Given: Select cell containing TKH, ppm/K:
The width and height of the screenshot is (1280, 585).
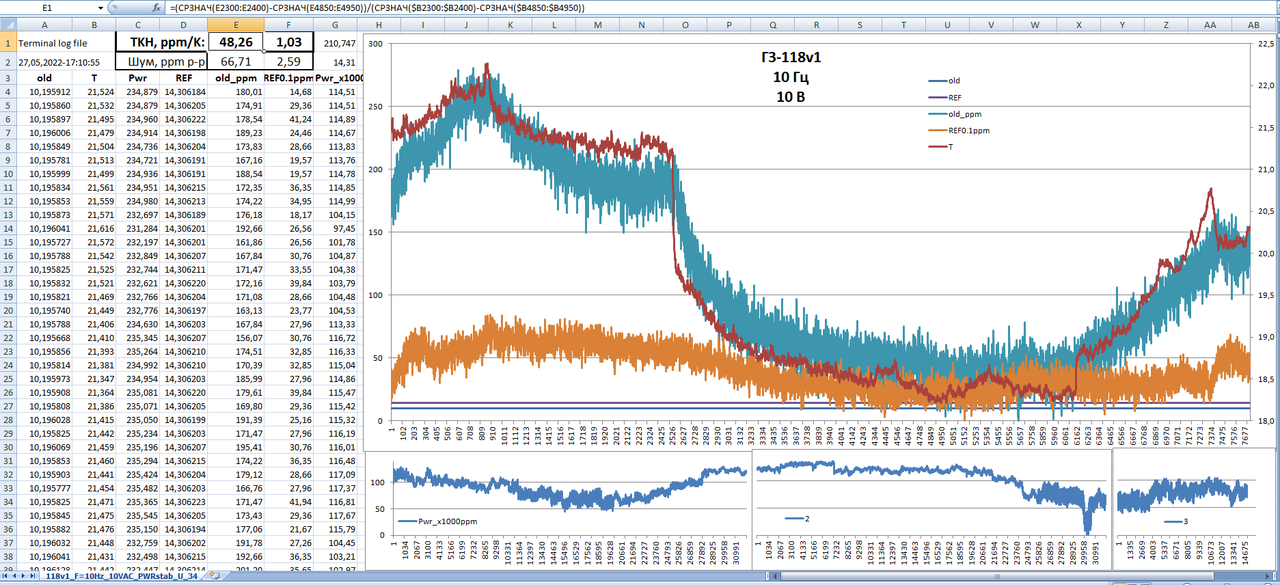Looking at the screenshot, I should tap(165, 43).
